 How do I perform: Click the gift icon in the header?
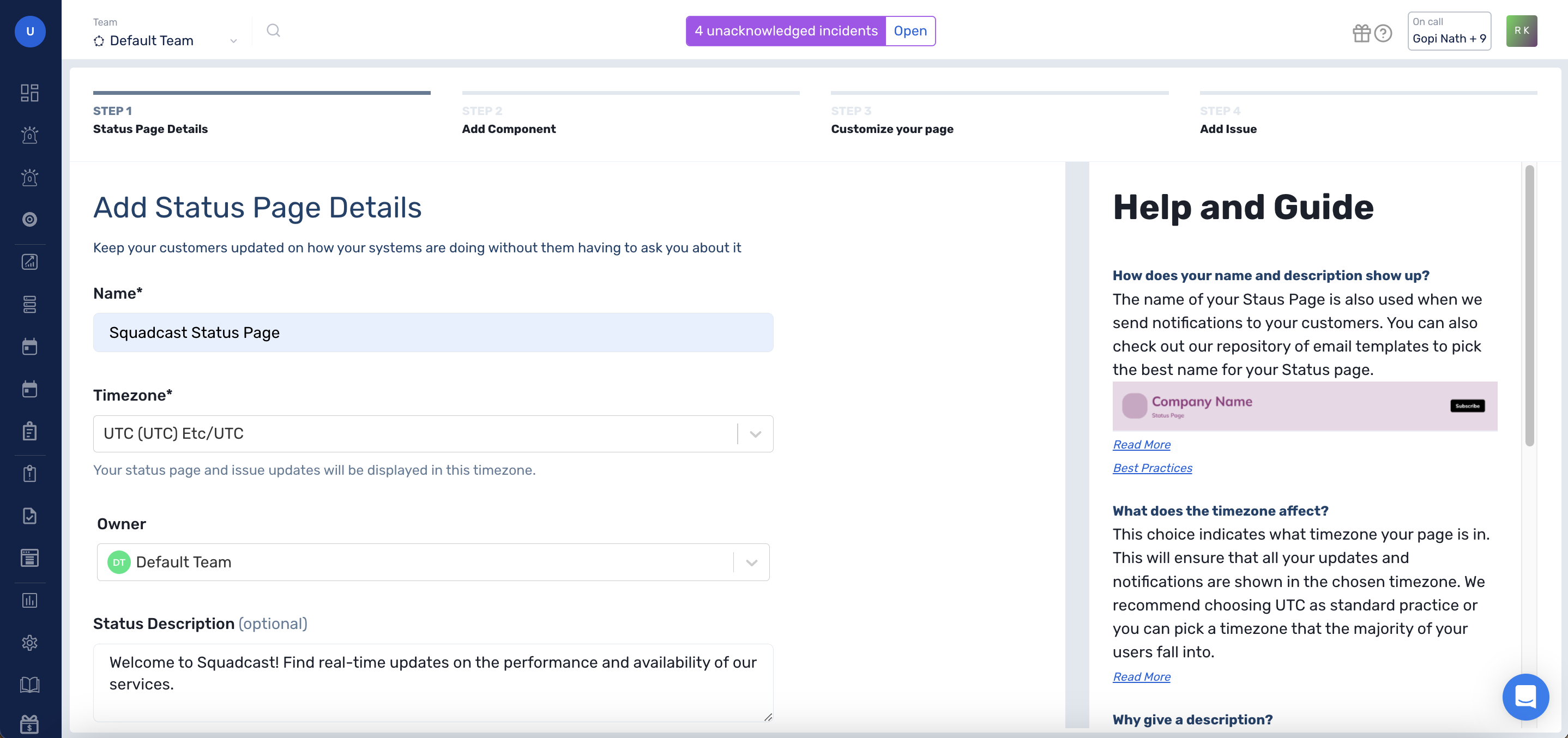(x=1362, y=33)
